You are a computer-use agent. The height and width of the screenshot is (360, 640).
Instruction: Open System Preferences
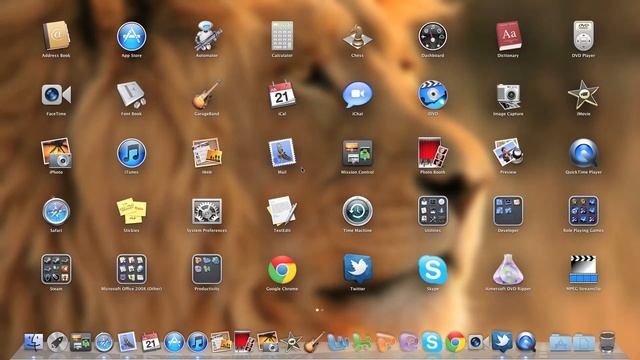pos(207,211)
